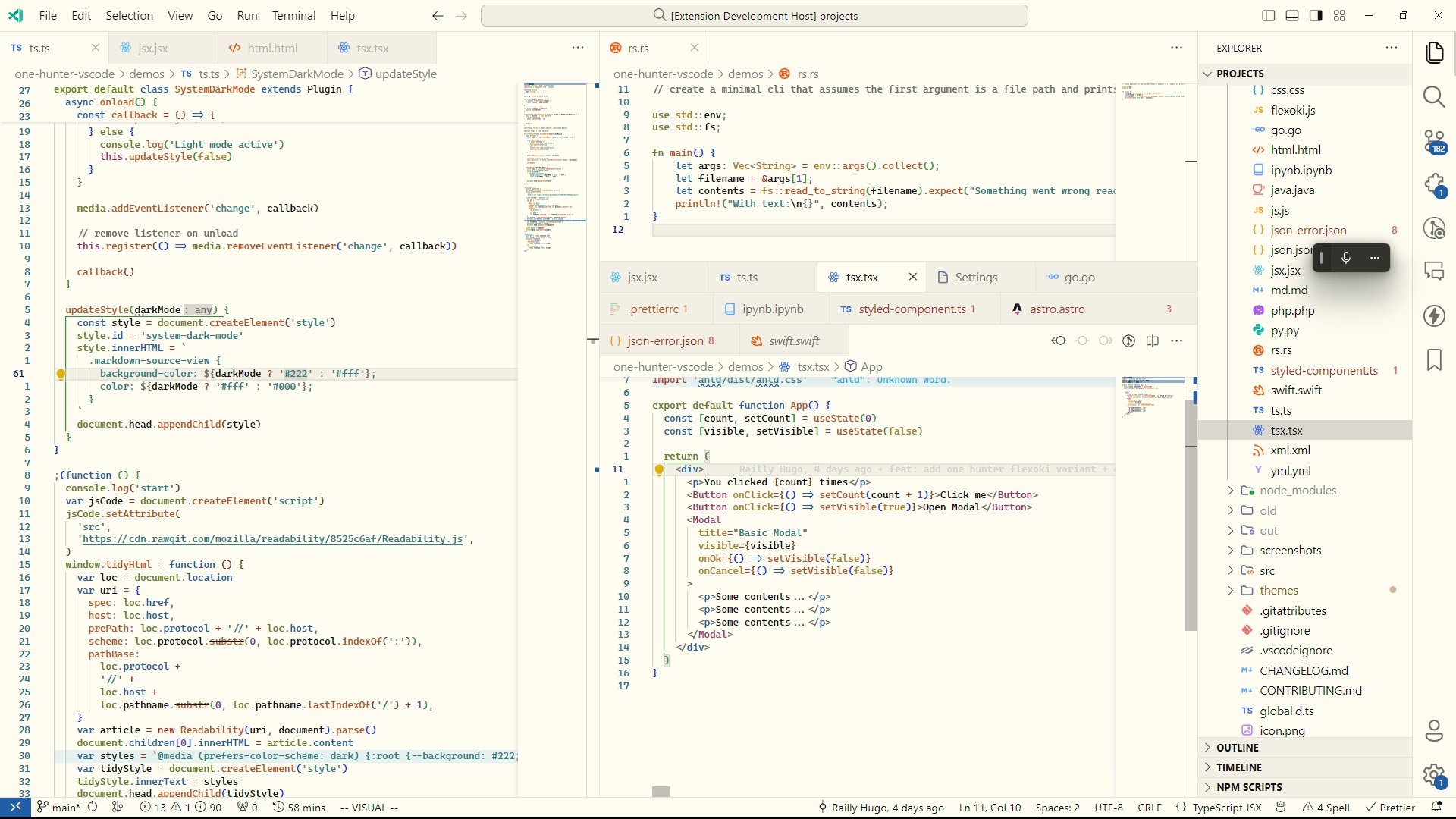Screen dimensions: 1456x819
Task: Click split editor icon in tsx.tsx toolbar
Action: click(x=1153, y=341)
